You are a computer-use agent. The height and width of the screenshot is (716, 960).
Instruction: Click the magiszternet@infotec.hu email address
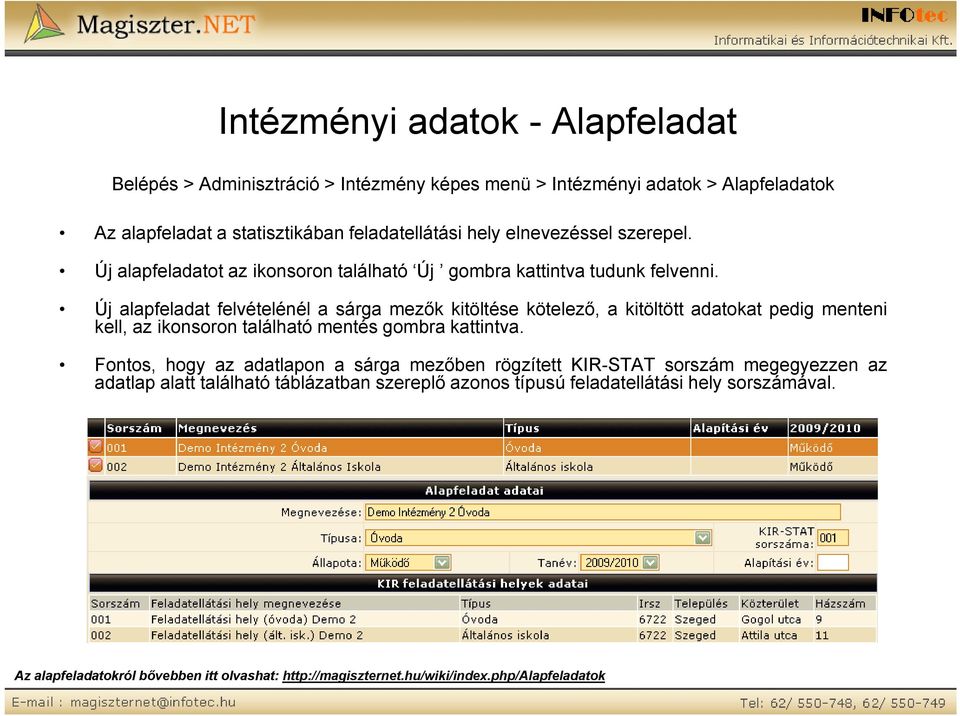(152, 702)
